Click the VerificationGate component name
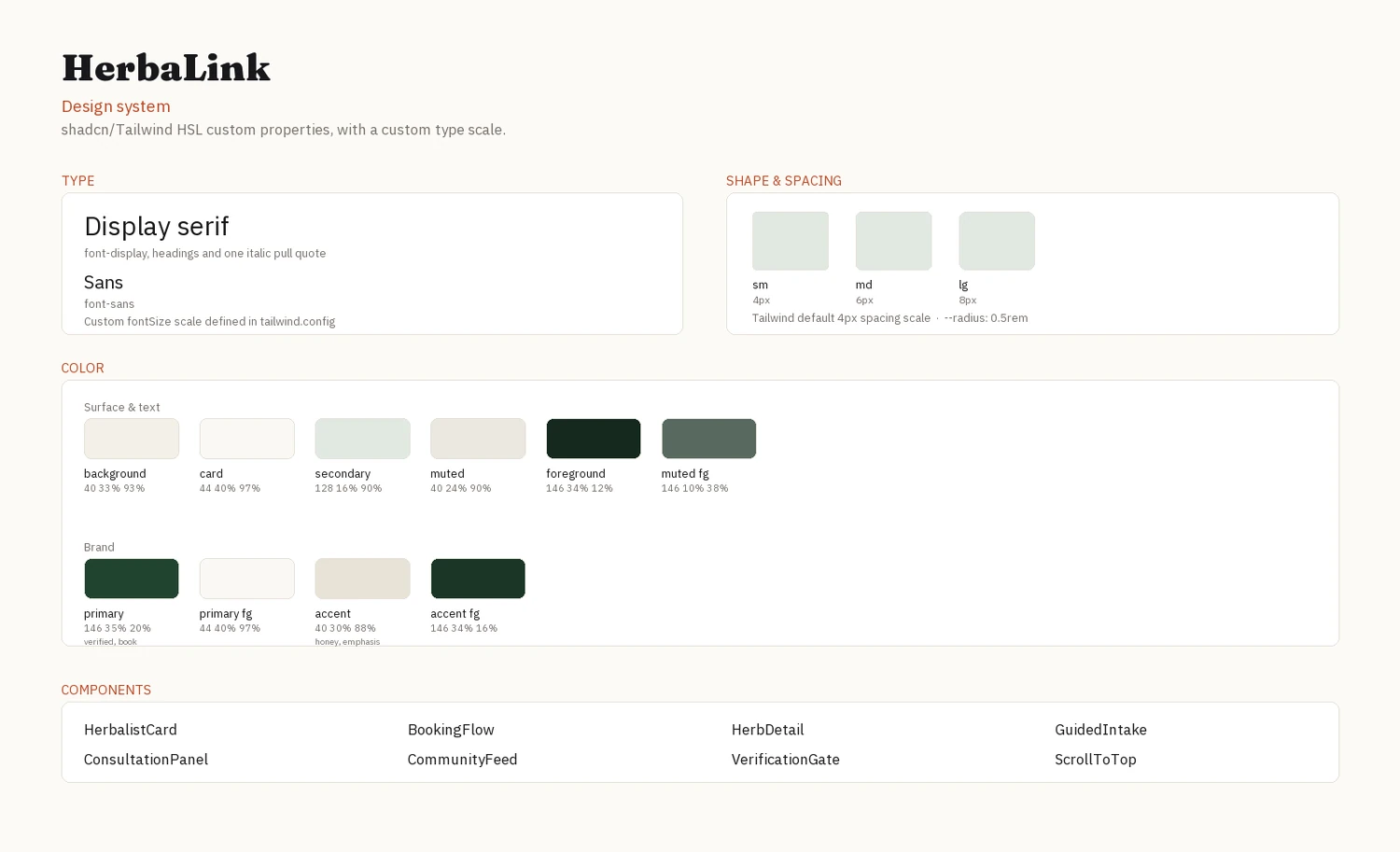 tap(785, 760)
